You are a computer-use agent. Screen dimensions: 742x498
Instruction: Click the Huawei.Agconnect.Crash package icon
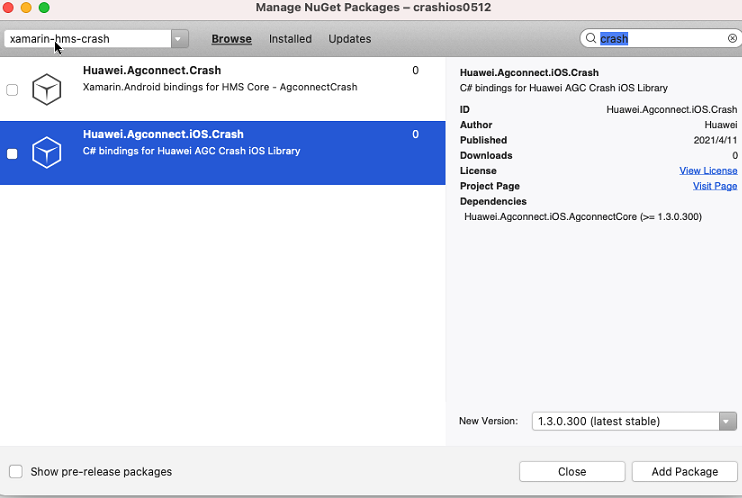pyautogui.click(x=47, y=90)
